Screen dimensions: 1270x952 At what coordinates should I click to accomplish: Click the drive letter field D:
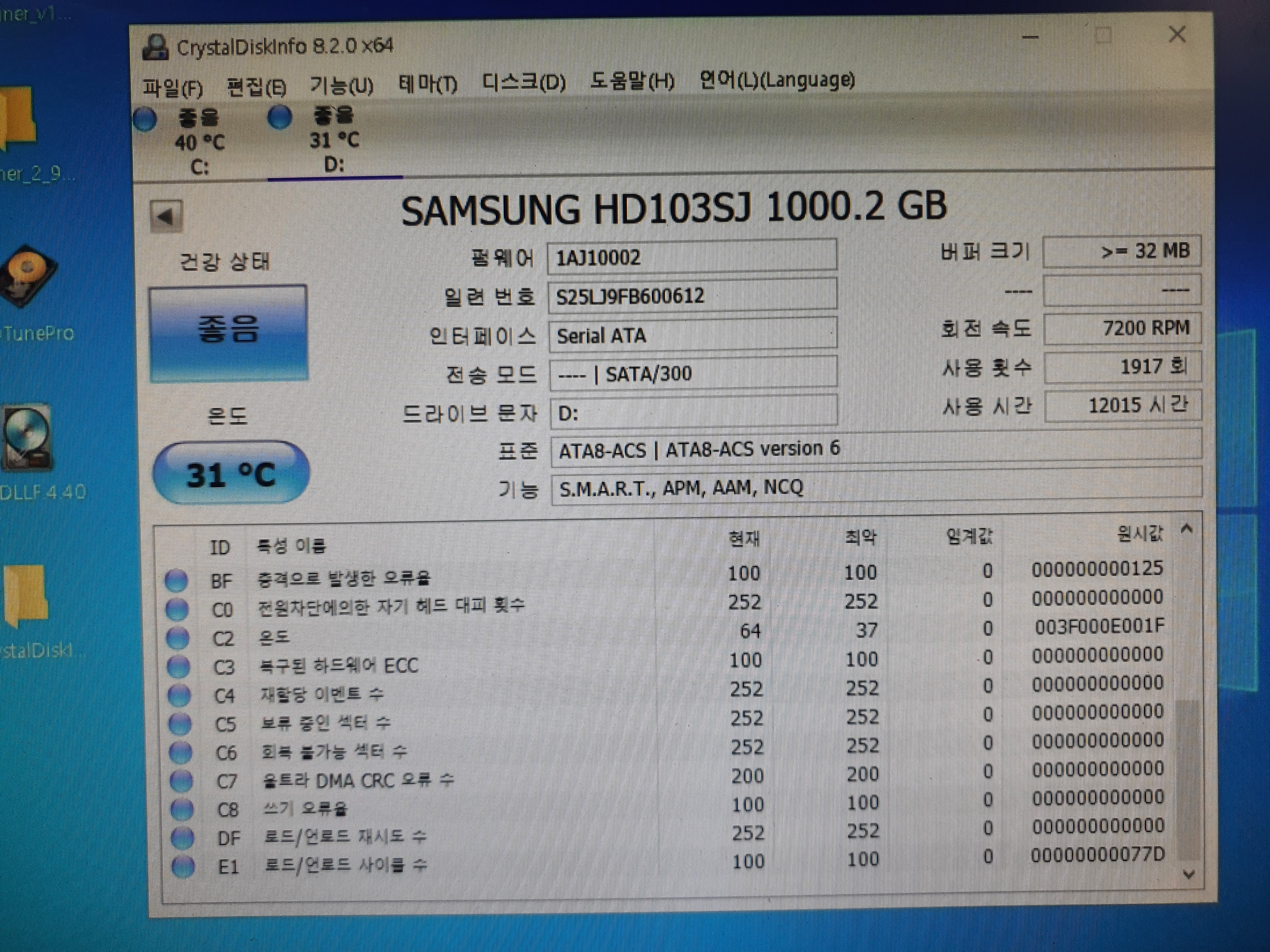[694, 411]
